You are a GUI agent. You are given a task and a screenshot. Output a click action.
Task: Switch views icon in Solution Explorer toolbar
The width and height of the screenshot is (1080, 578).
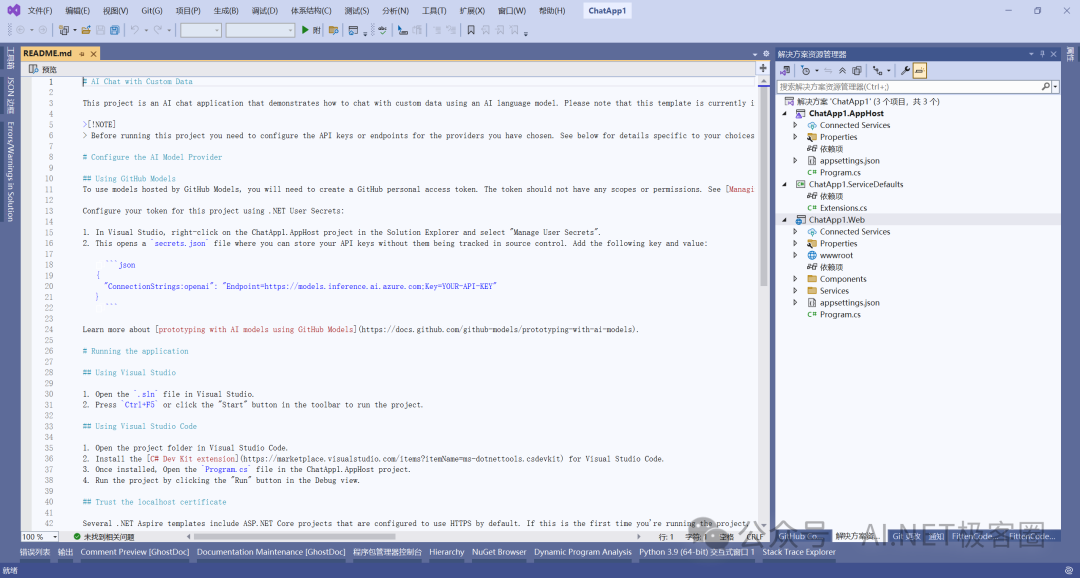point(785,70)
